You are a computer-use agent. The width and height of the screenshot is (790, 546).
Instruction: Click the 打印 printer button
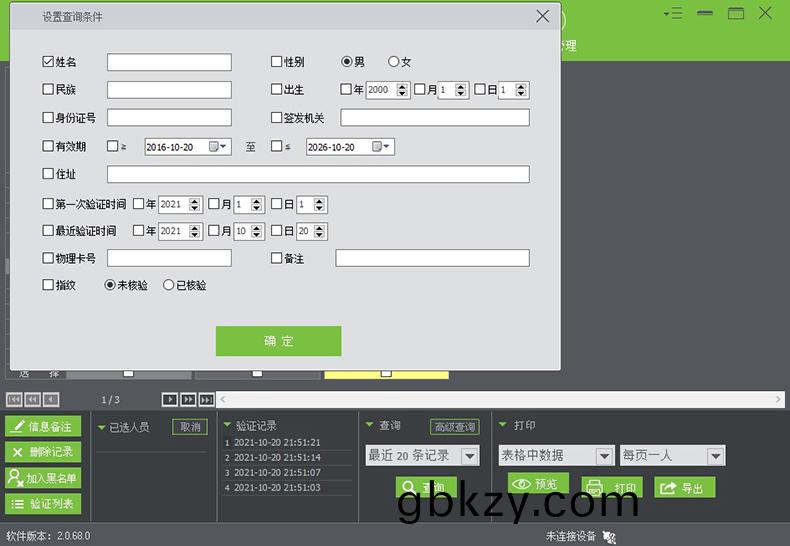pyautogui.click(x=612, y=488)
